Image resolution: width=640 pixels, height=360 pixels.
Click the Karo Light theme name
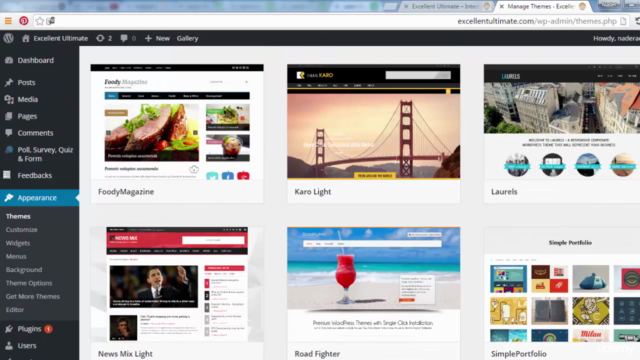coord(313,192)
